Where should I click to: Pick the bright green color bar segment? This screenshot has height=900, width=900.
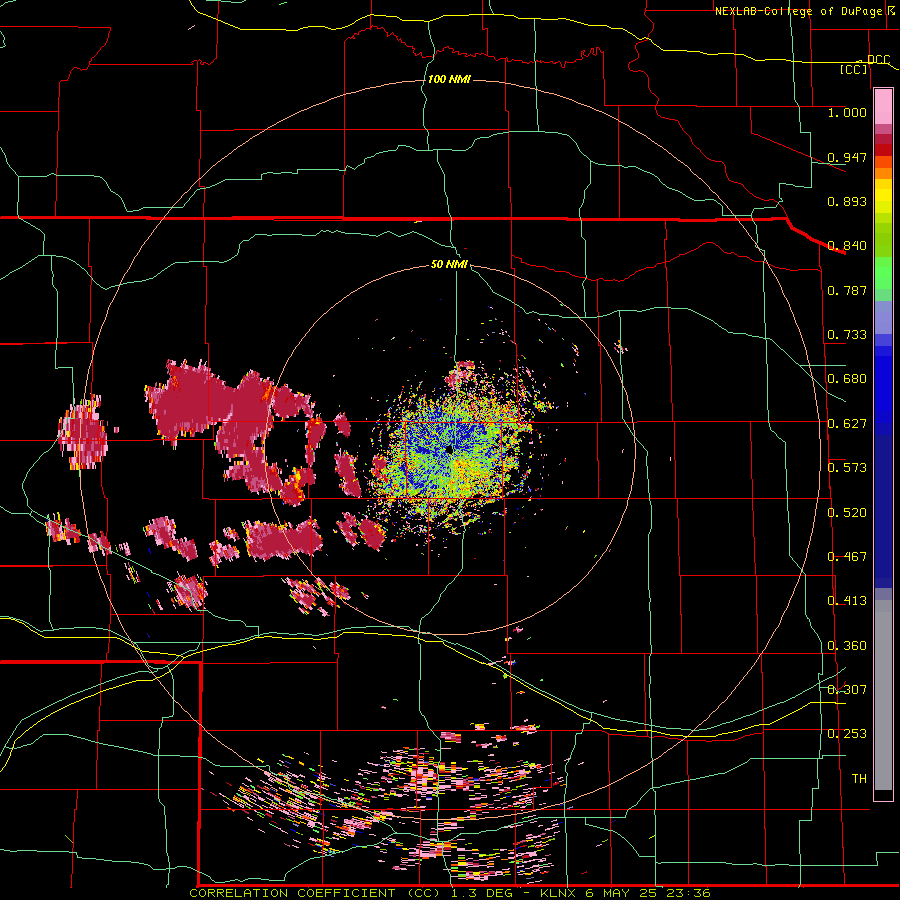click(883, 273)
